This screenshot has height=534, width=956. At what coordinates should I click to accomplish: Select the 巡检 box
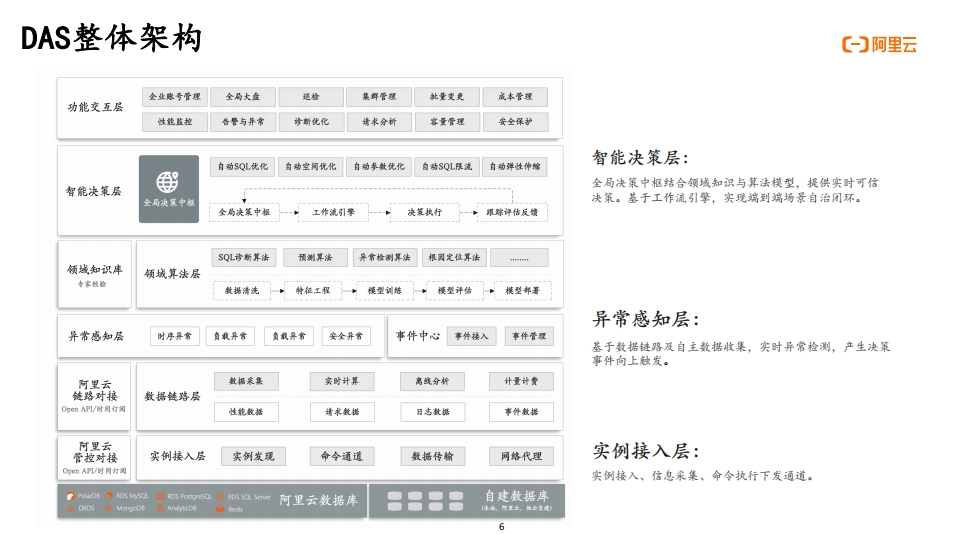(311, 97)
